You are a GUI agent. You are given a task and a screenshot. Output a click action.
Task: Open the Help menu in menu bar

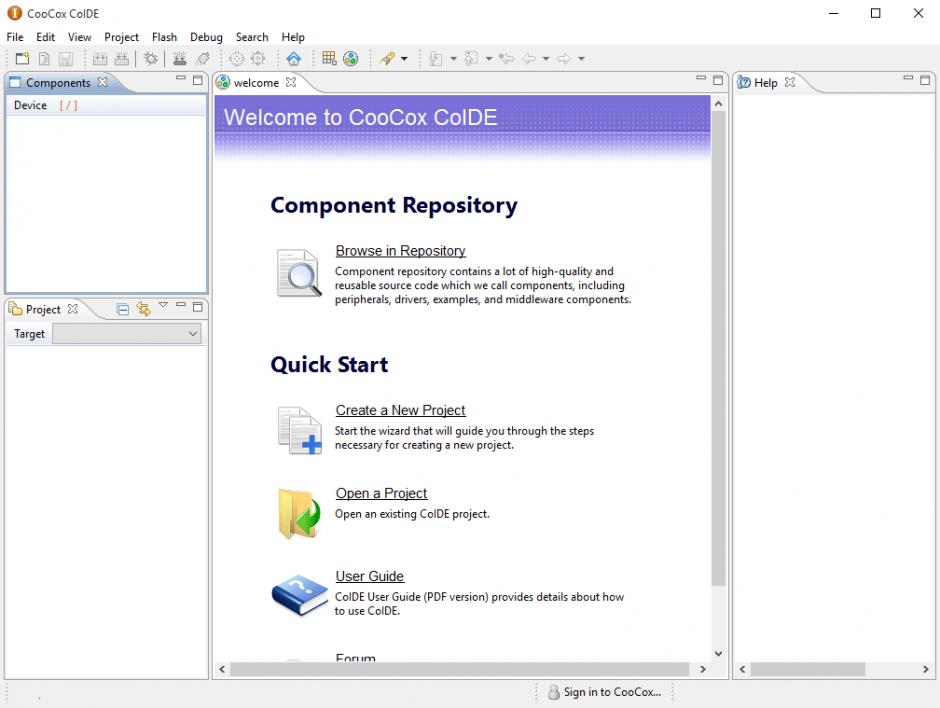[x=293, y=37]
